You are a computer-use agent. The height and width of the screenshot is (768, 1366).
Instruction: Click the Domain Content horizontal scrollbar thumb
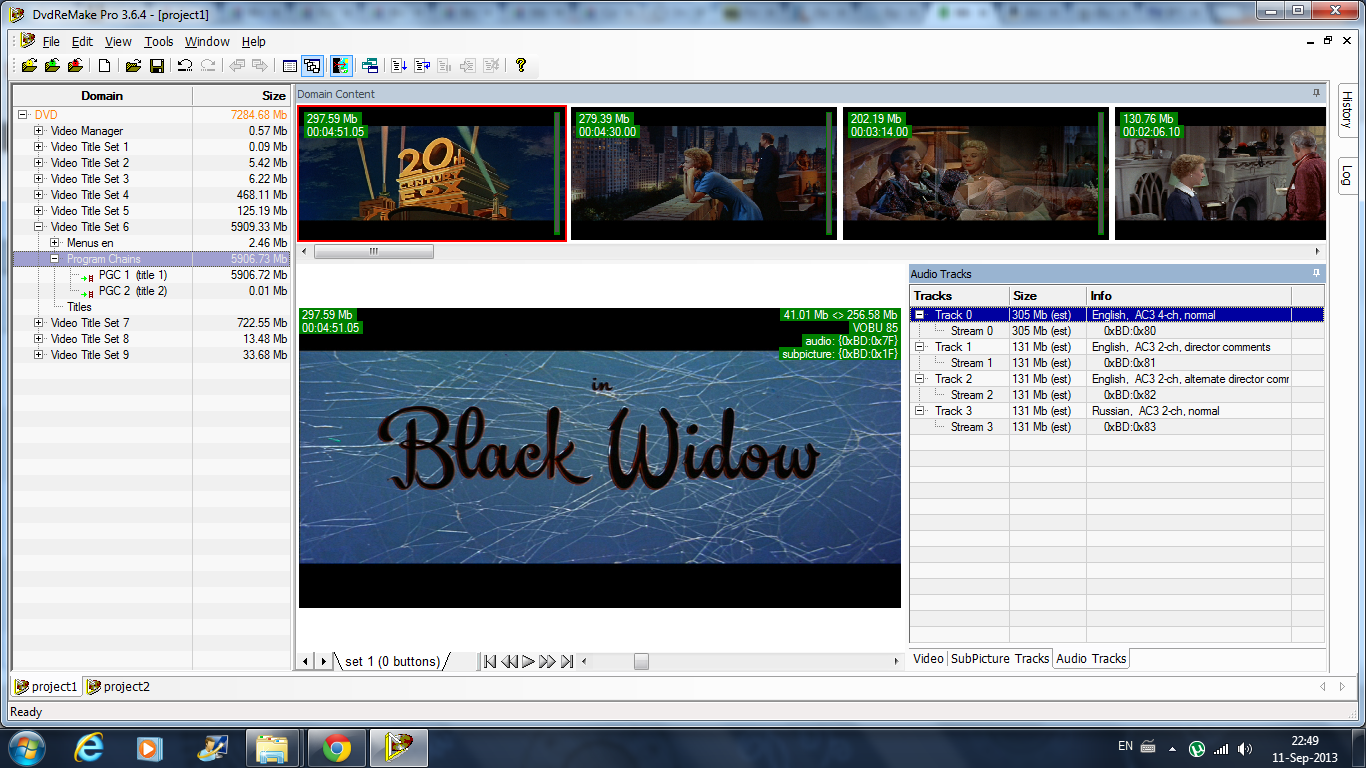click(373, 251)
